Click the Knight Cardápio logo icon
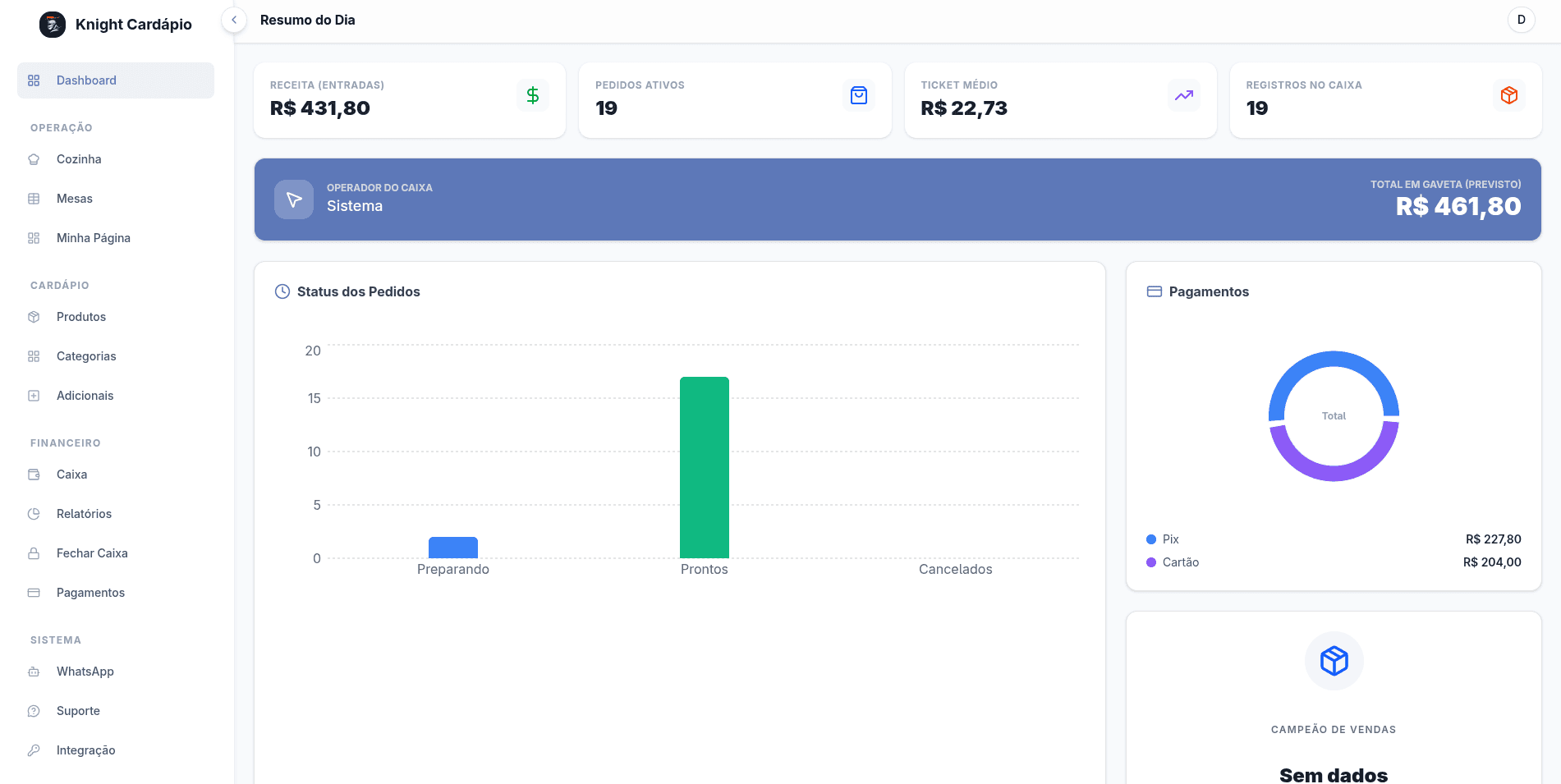This screenshot has width=1561, height=784. pyautogui.click(x=53, y=25)
